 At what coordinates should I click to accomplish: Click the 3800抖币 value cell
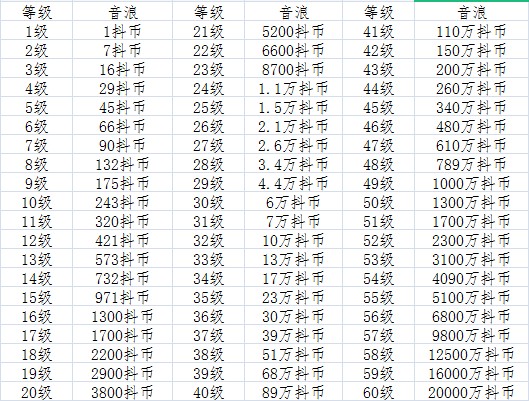[122, 392]
